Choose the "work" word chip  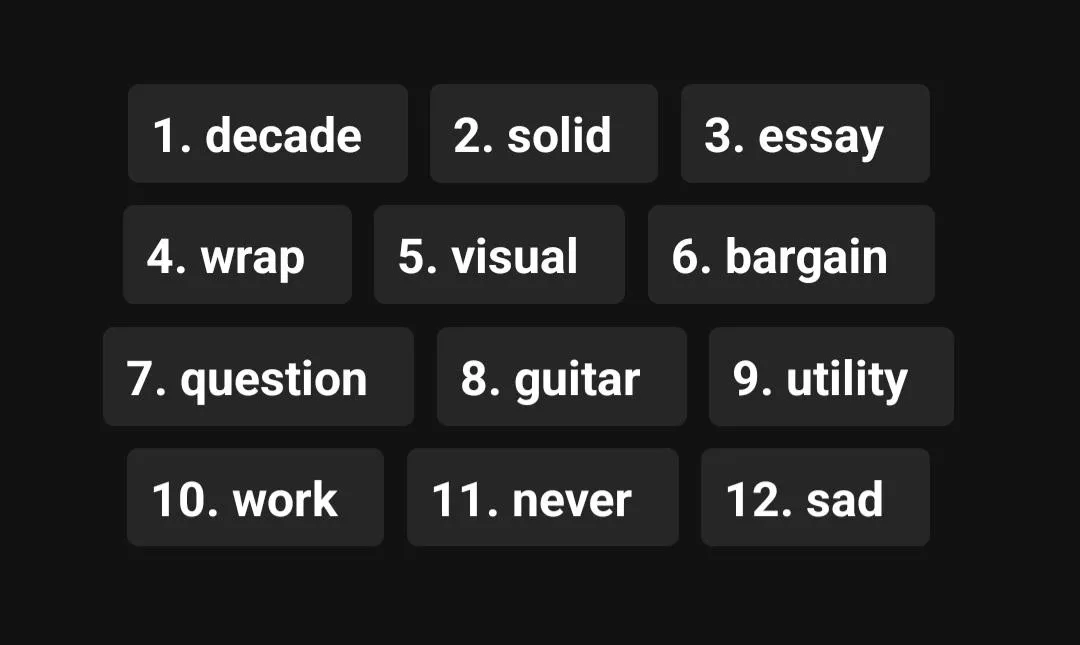[255, 498]
